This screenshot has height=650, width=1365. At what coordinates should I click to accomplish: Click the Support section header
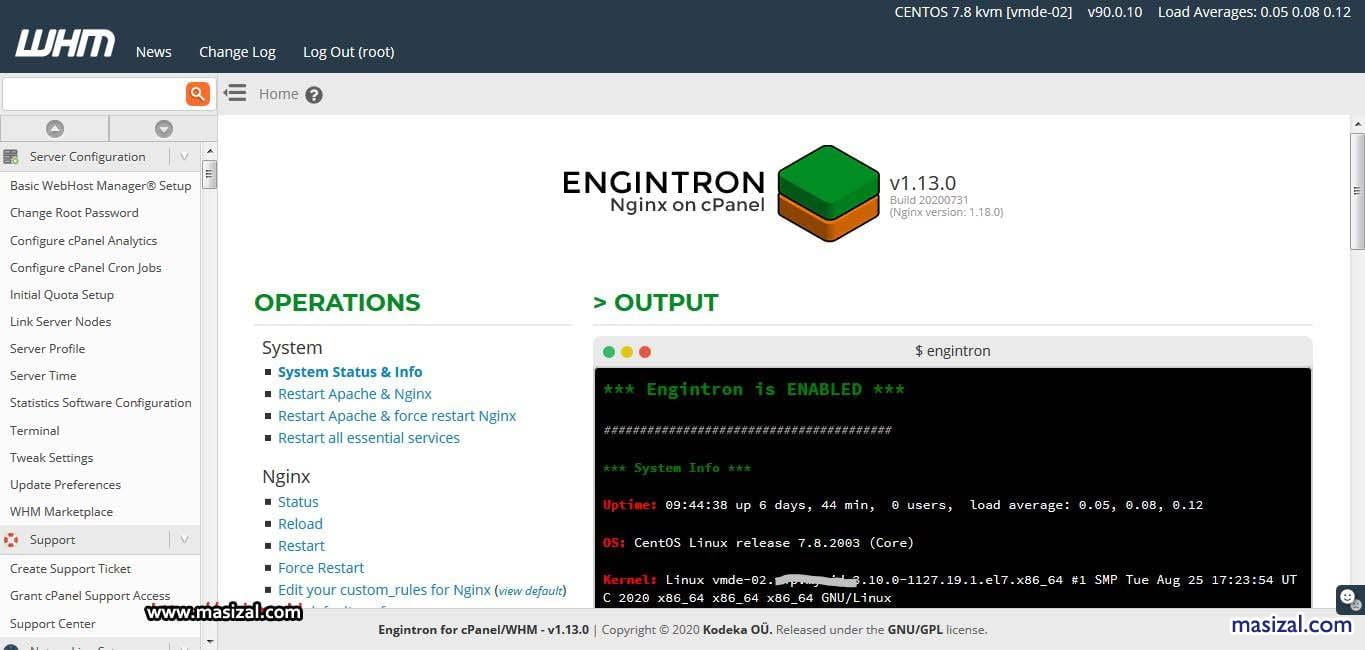tap(100, 540)
